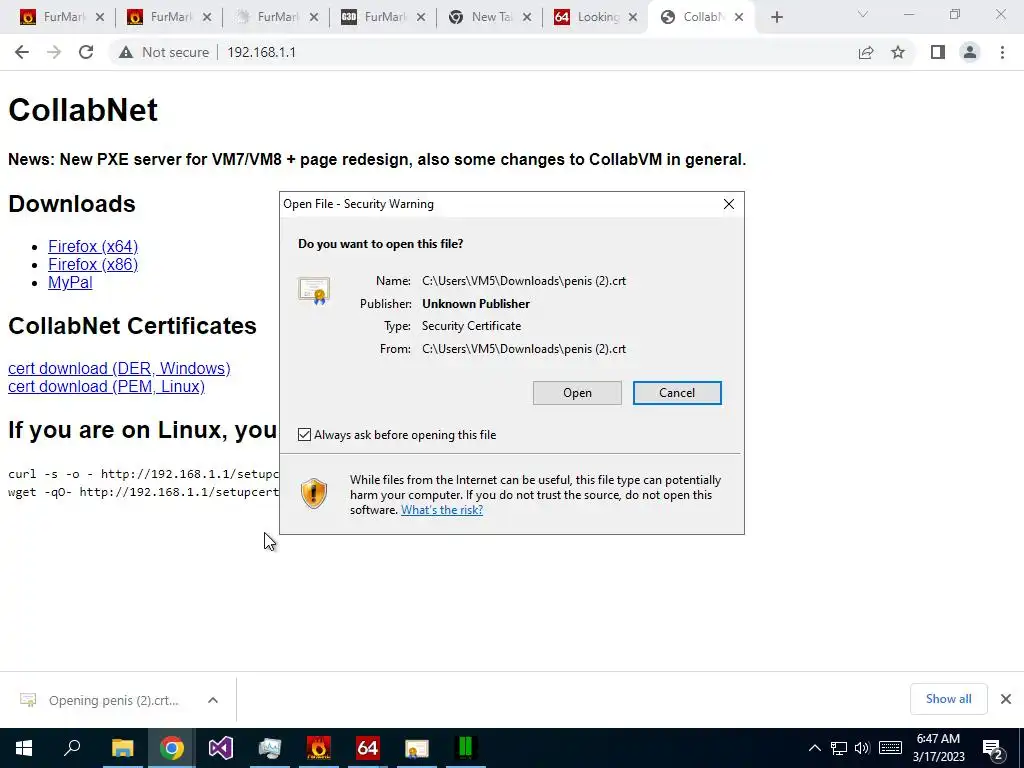Click Cancel in the security warning dialog

677,393
